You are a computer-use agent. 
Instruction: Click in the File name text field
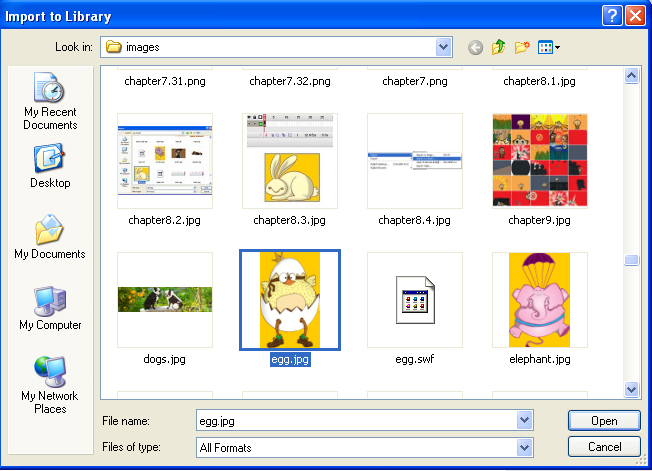[356, 421]
